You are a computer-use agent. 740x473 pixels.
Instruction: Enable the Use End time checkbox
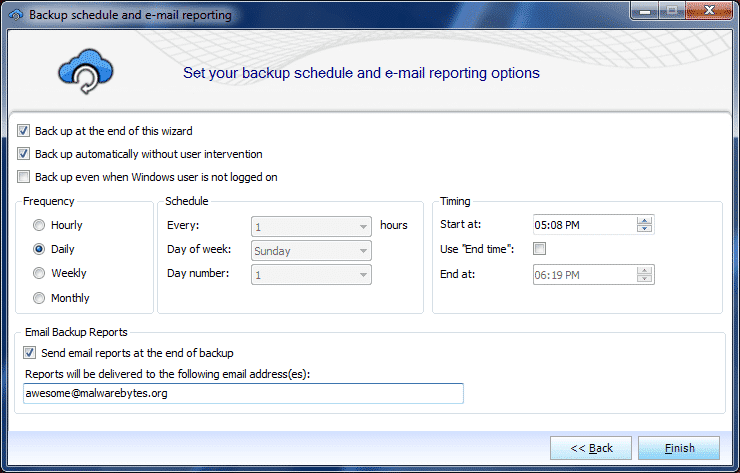540,248
